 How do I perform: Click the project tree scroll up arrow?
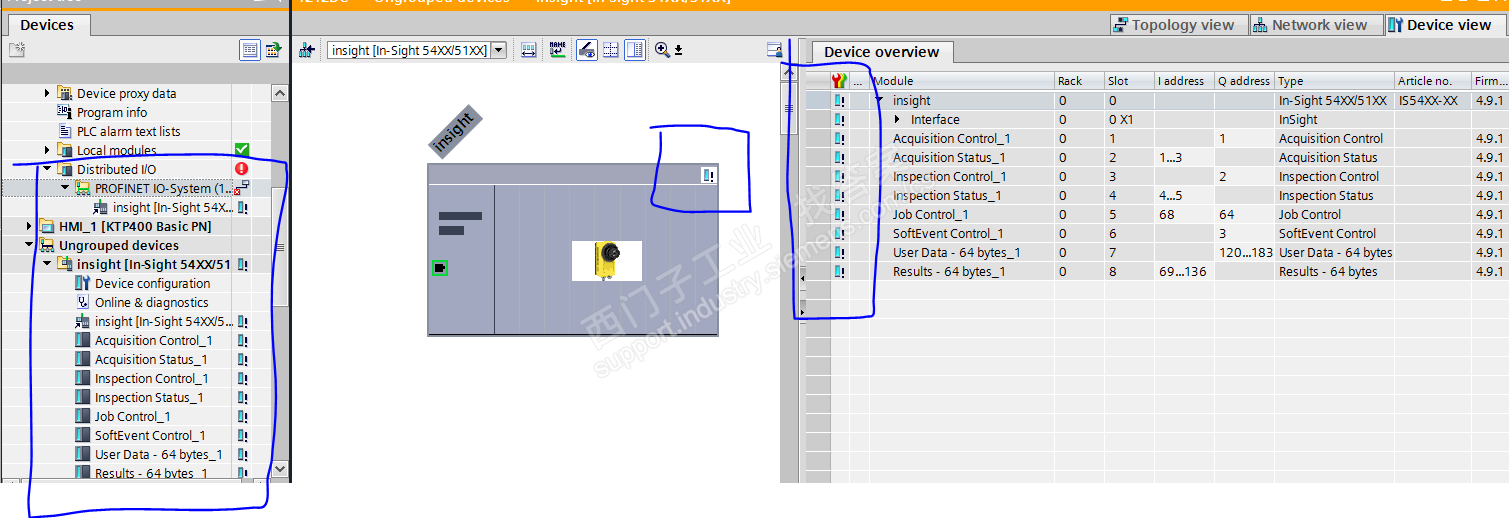279,93
